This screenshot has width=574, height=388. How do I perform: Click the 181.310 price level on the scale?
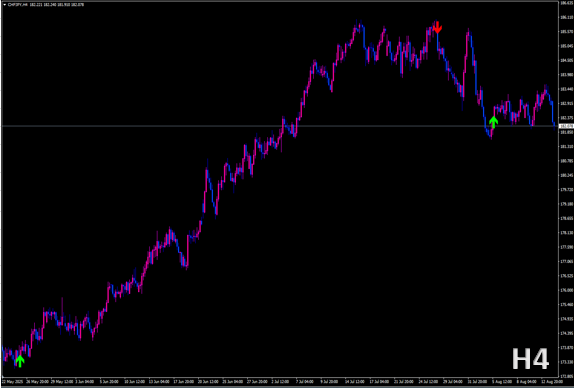tap(566, 146)
